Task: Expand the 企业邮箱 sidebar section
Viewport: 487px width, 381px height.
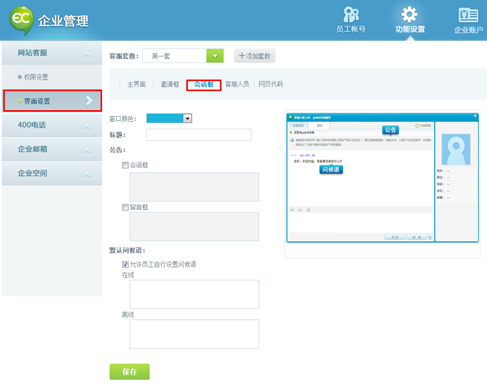Action: coord(52,149)
